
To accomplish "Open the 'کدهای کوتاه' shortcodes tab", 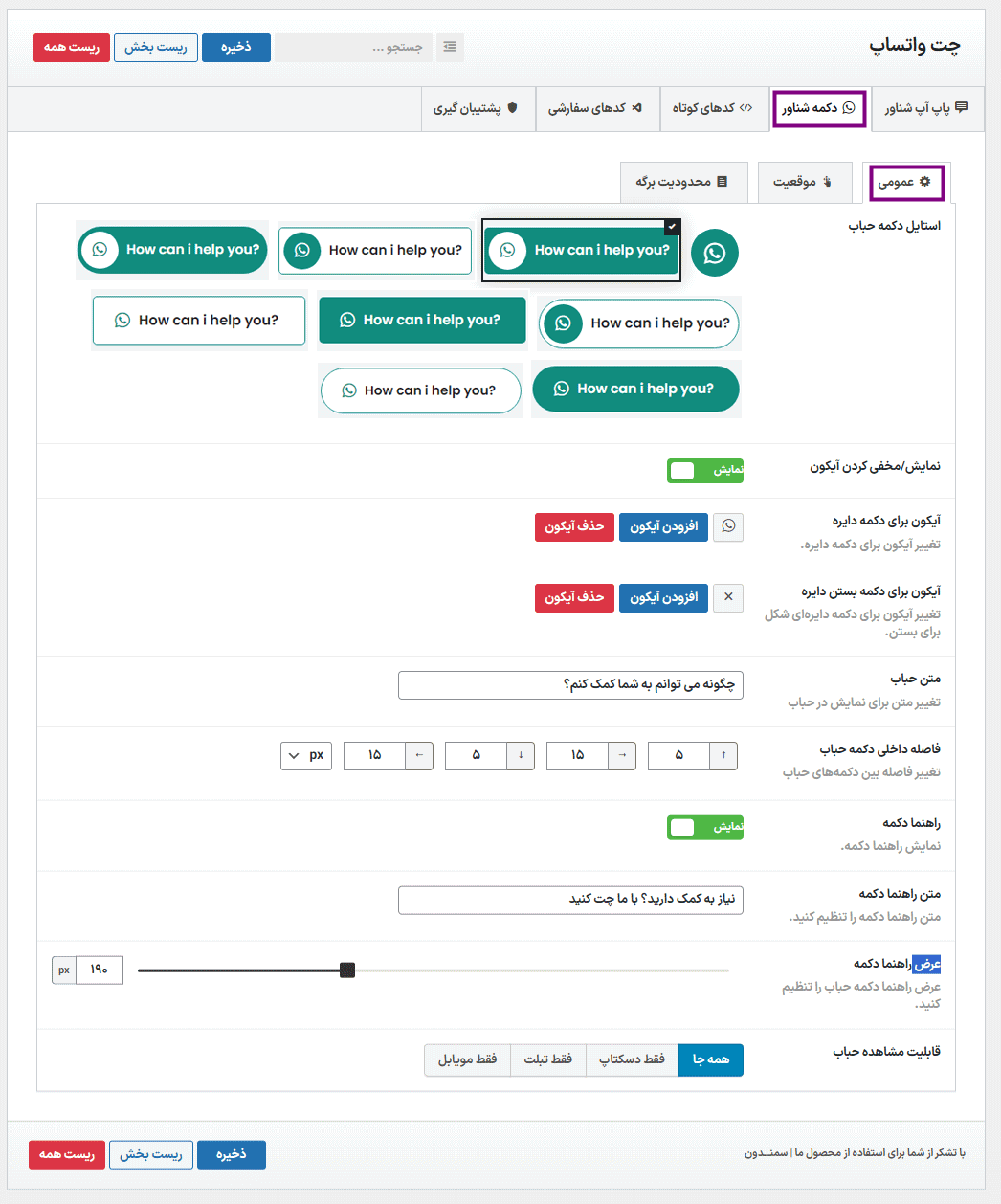I will (x=712, y=108).
